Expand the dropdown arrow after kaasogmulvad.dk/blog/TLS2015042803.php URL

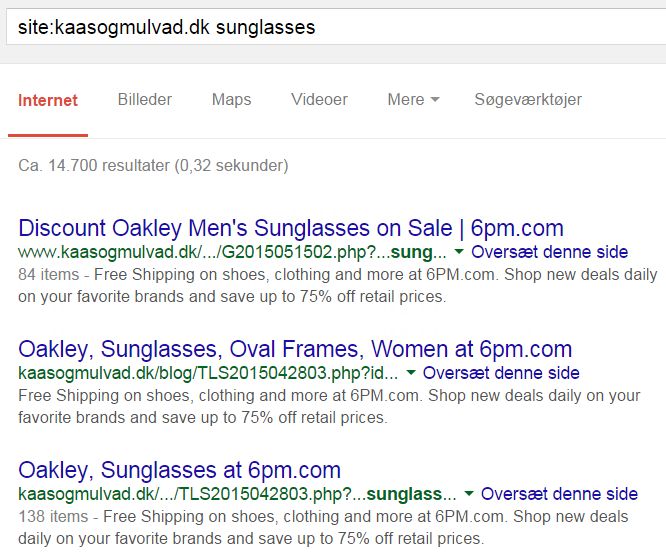point(410,373)
